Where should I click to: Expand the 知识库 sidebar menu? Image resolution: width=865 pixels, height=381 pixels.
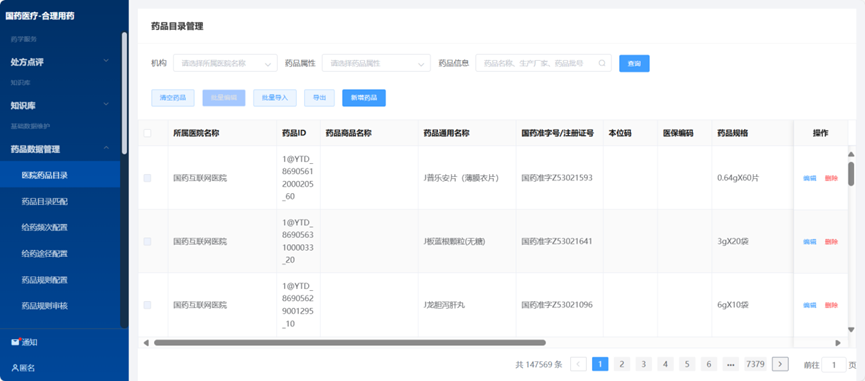(x=60, y=105)
